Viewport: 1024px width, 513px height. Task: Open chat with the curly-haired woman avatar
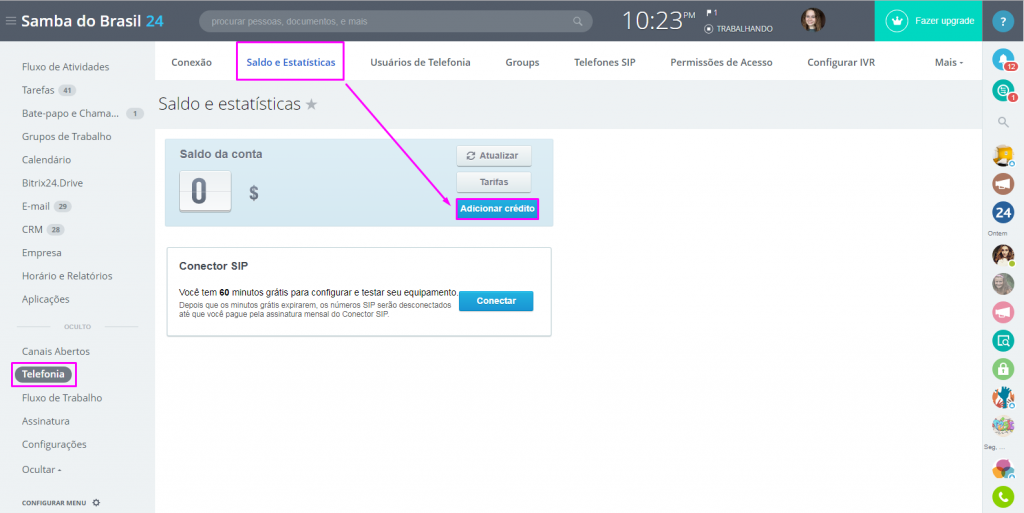point(1003,255)
